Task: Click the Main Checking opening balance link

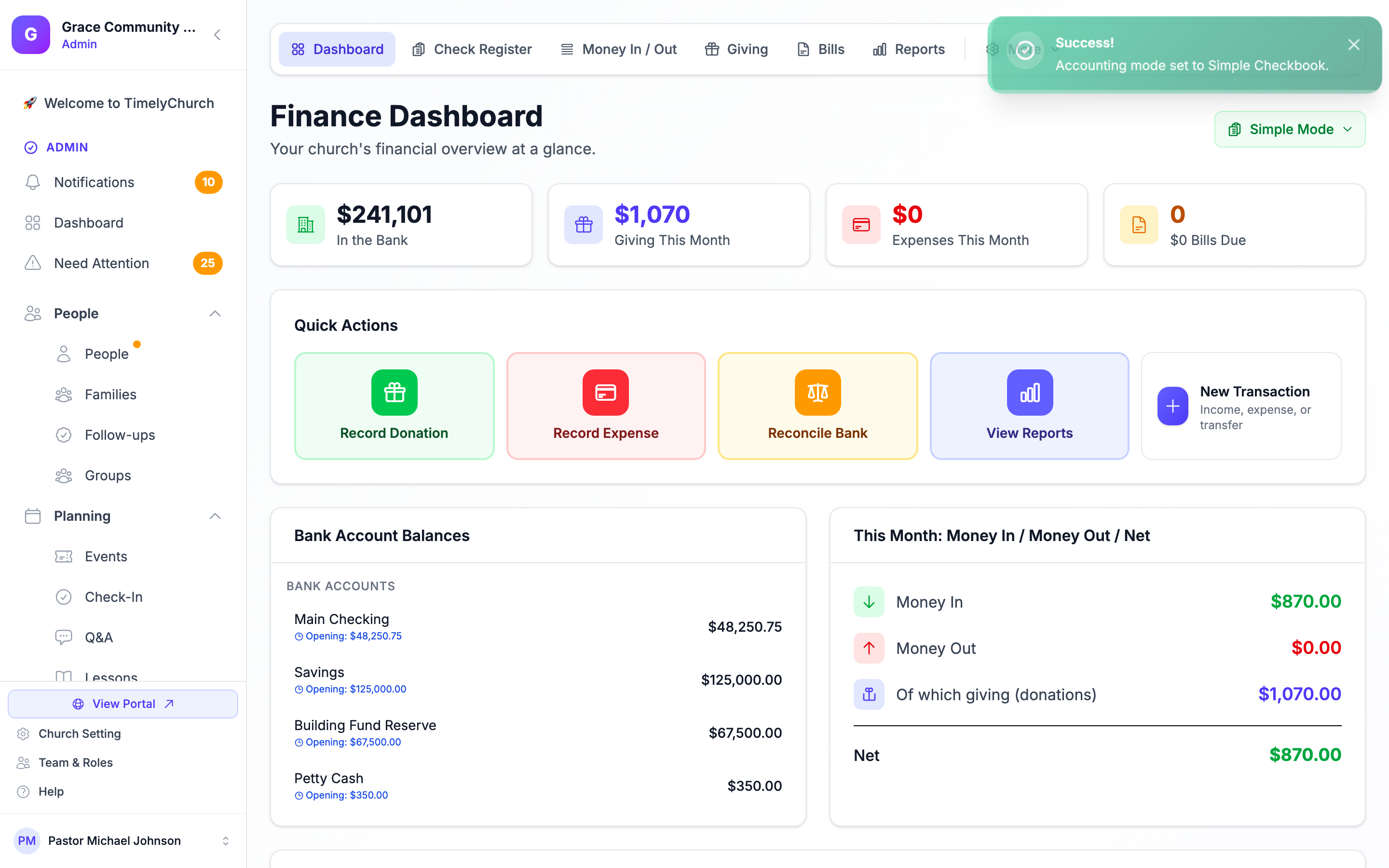Action: (x=348, y=636)
